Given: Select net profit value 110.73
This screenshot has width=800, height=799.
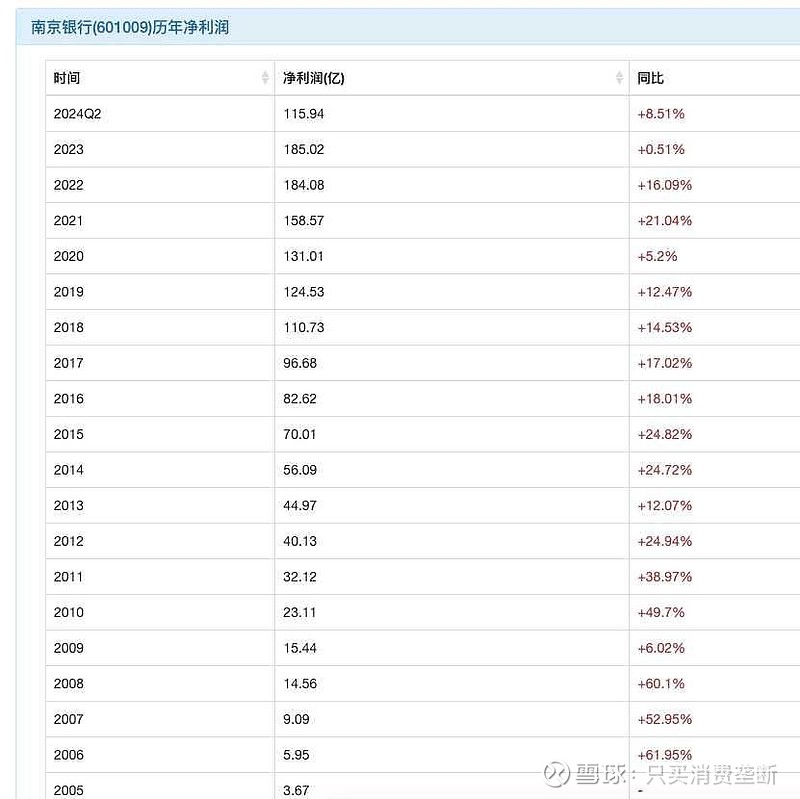Looking at the screenshot, I should click(304, 328).
